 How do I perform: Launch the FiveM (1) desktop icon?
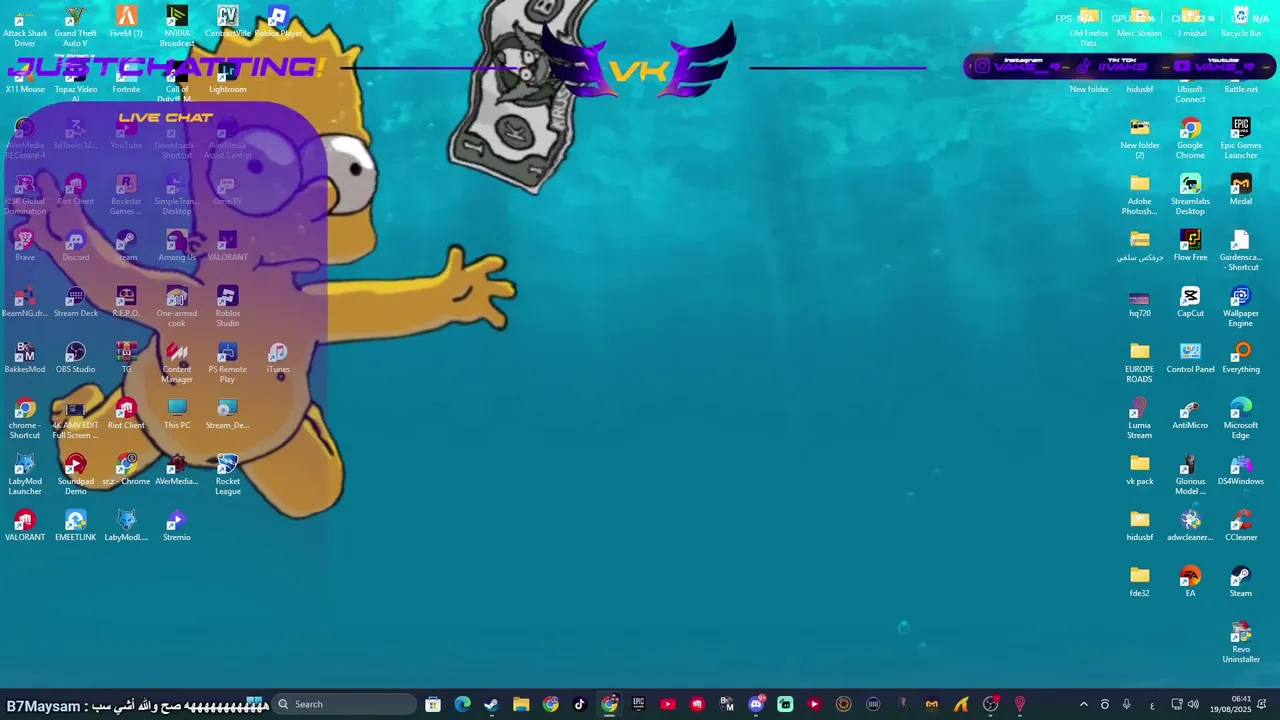[x=126, y=22]
